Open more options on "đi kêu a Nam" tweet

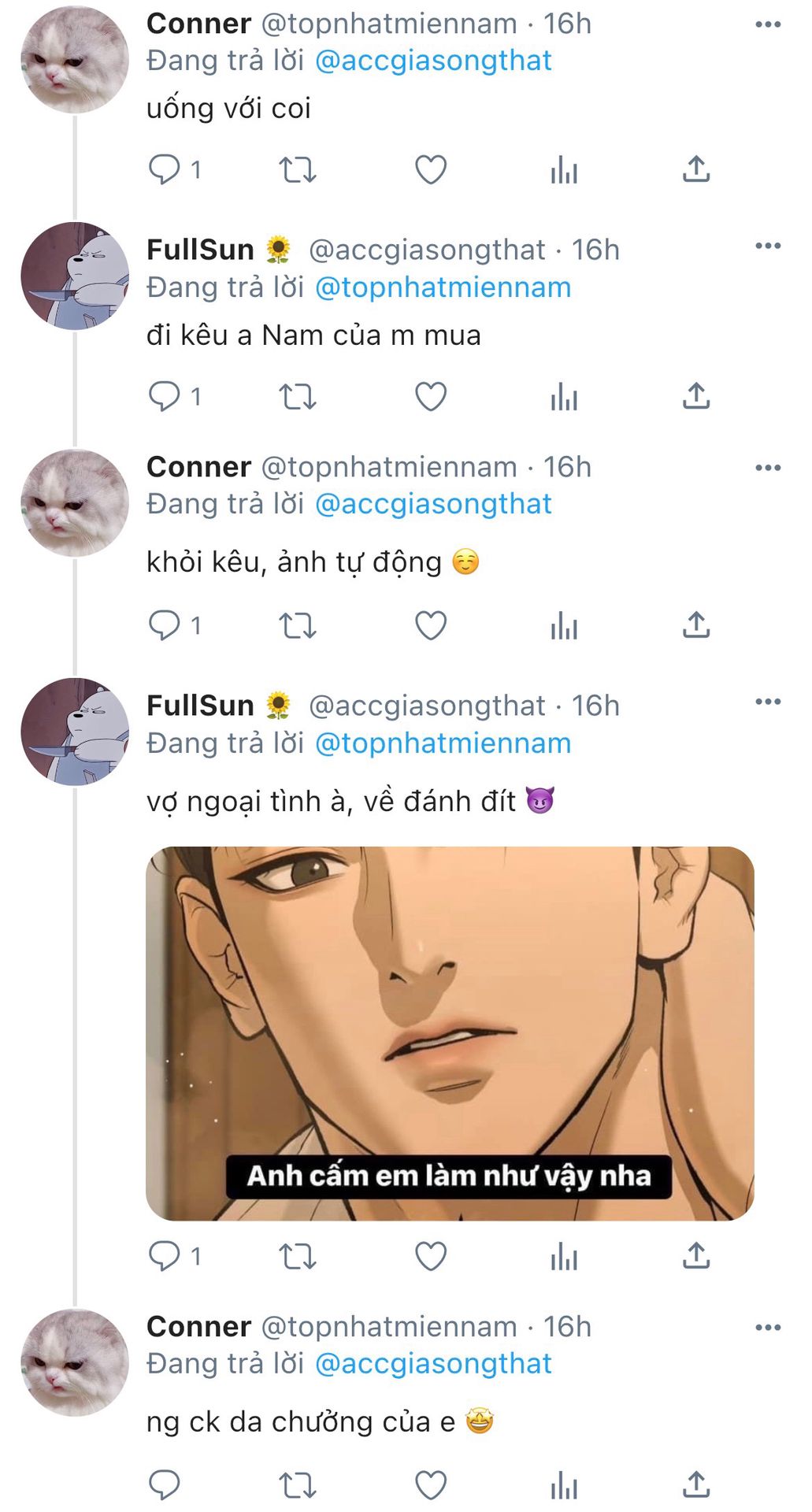tap(768, 246)
